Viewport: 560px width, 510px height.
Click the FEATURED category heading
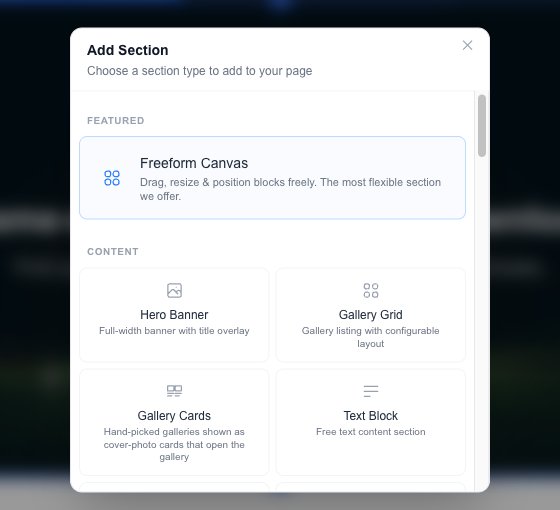tap(116, 121)
